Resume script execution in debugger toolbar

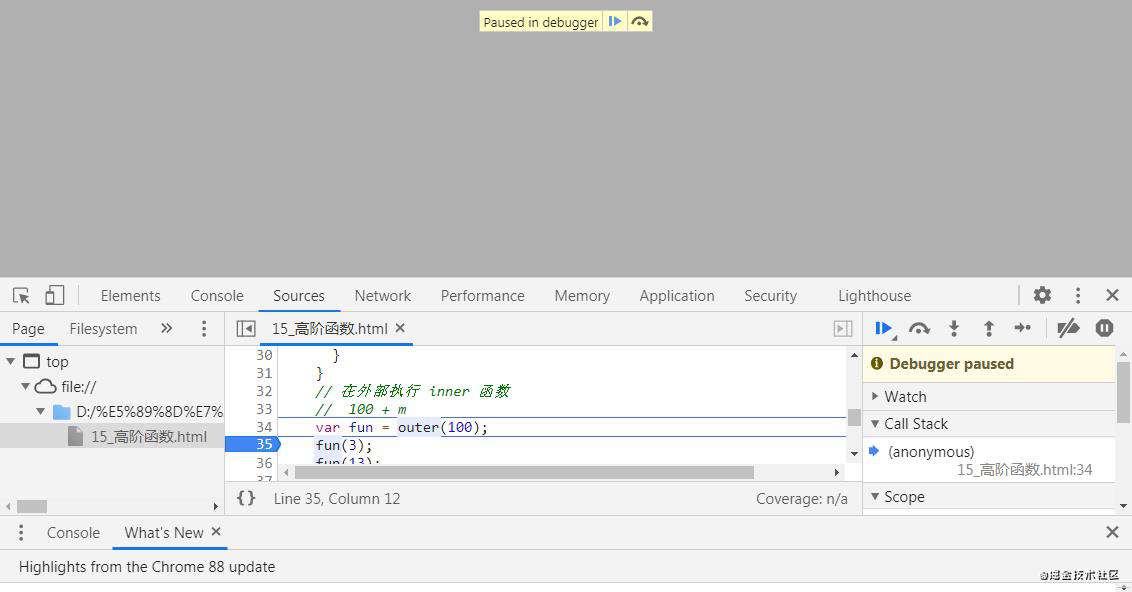tap(884, 329)
